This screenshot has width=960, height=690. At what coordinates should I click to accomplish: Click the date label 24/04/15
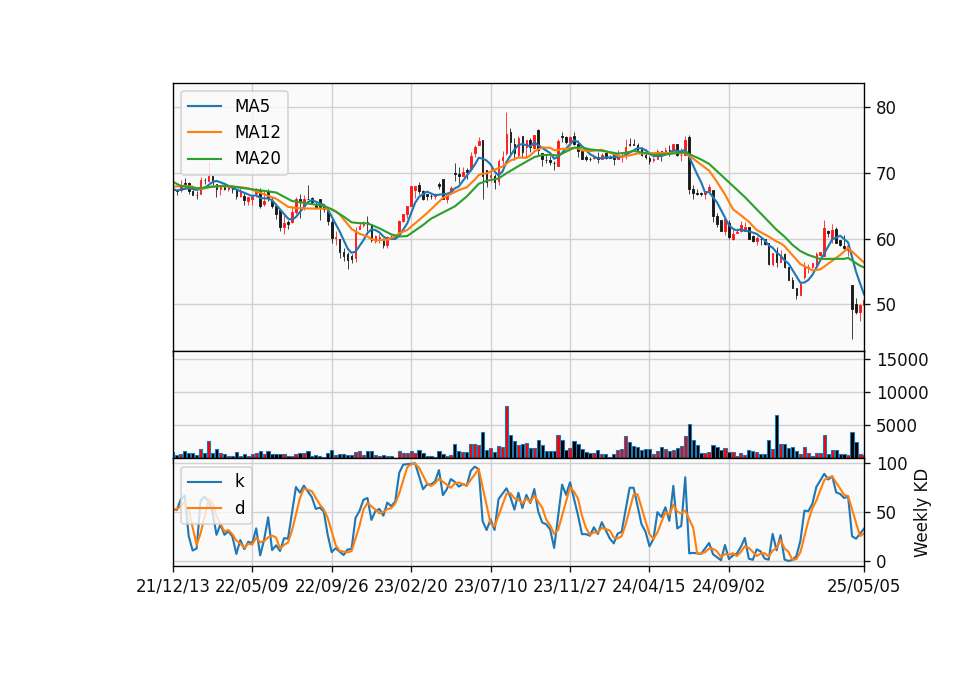point(648,586)
